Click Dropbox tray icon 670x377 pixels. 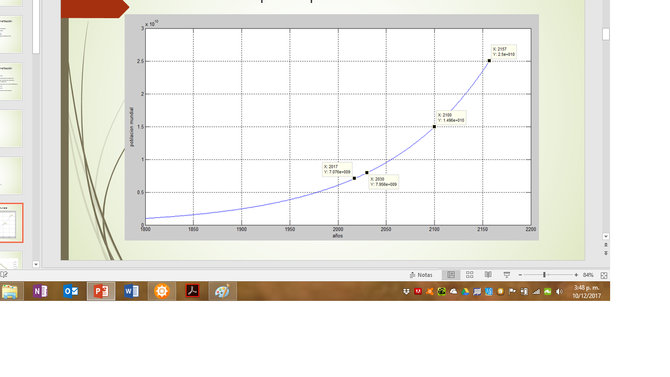coord(406,292)
